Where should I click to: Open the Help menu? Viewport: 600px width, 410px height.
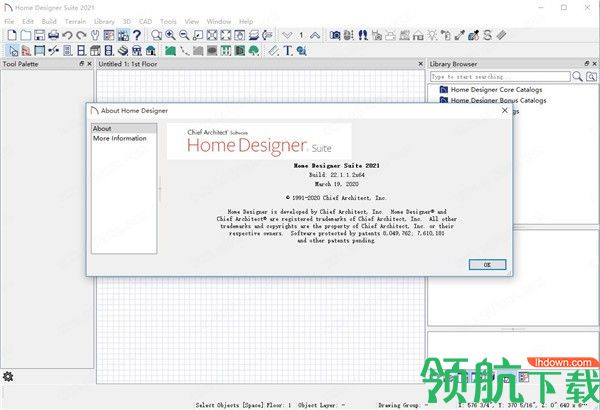click(246, 21)
